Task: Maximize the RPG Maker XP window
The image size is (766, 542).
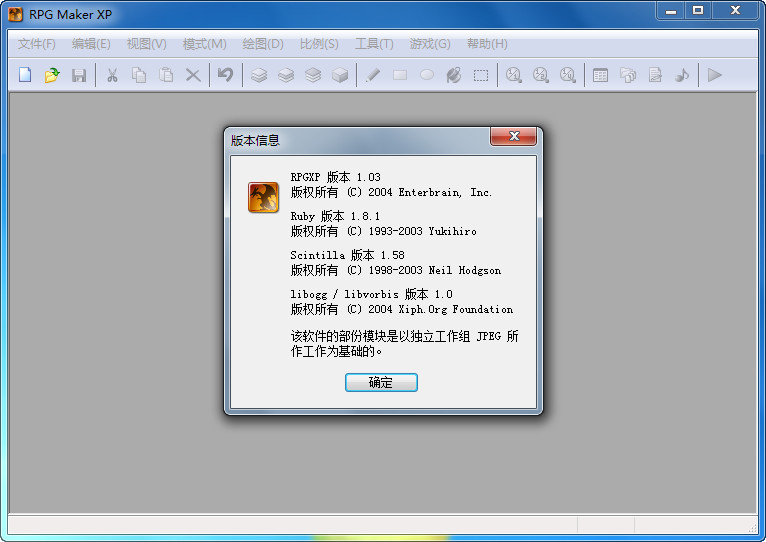Action: (698, 10)
